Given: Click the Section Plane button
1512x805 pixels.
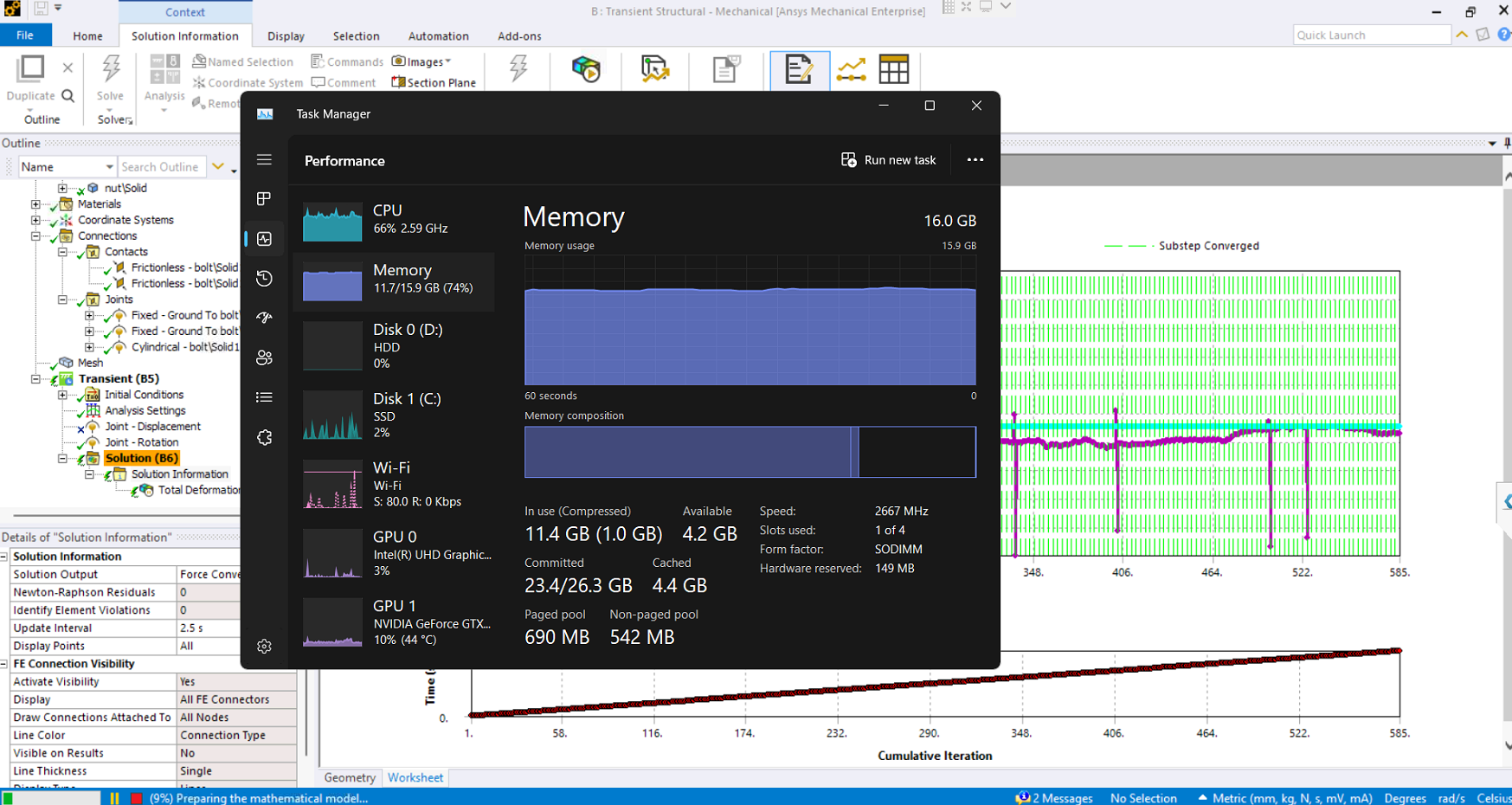Looking at the screenshot, I should 434,82.
